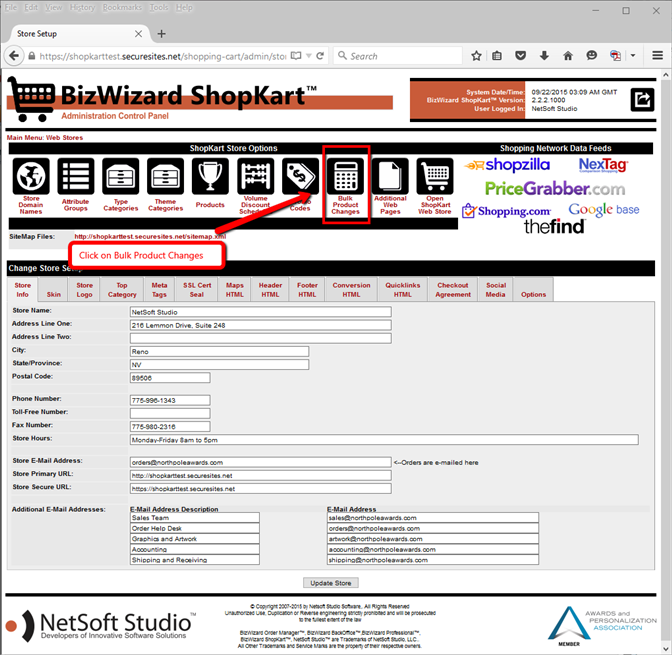Image resolution: width=672 pixels, height=655 pixels.
Task: Open Store Domain Names globe icon
Action: pyautogui.click(x=31, y=176)
